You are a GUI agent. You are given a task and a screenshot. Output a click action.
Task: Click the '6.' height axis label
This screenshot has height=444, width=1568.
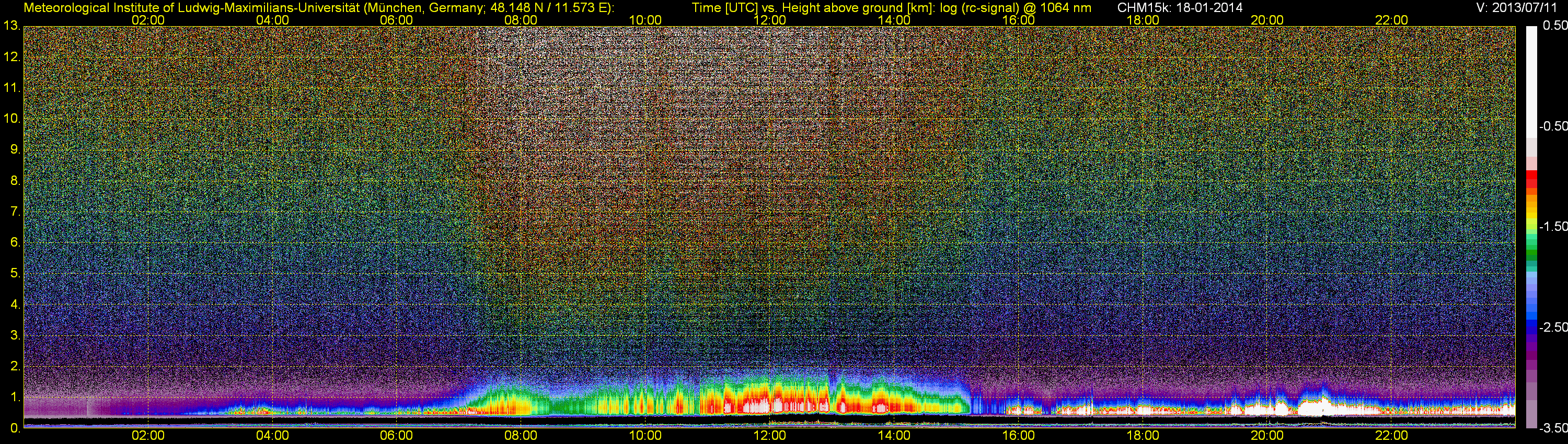(15, 243)
